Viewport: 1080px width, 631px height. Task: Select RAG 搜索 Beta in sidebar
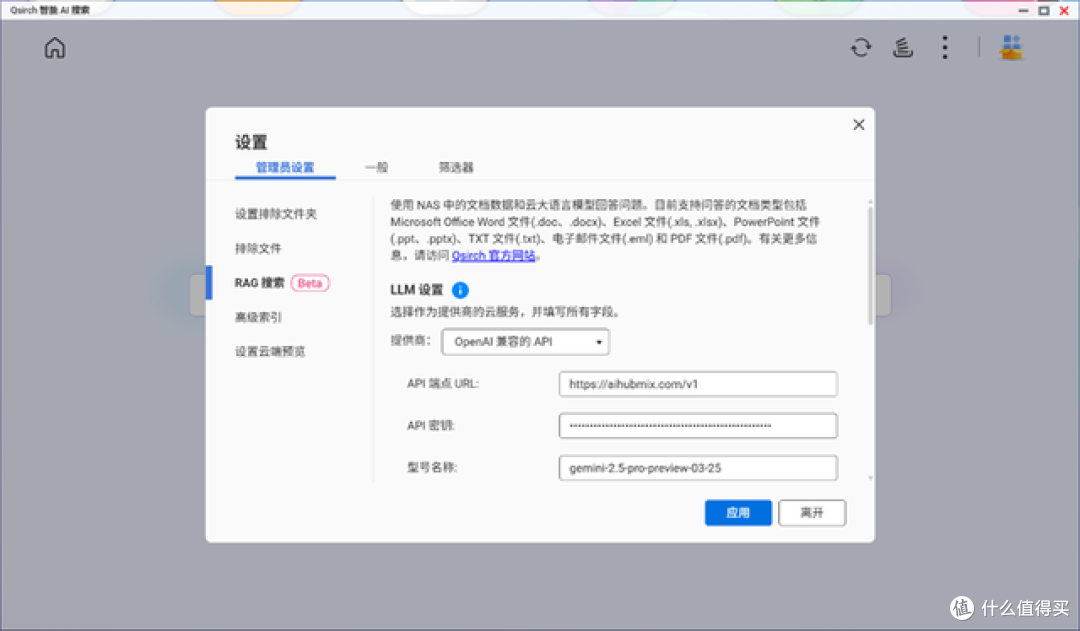click(x=282, y=283)
